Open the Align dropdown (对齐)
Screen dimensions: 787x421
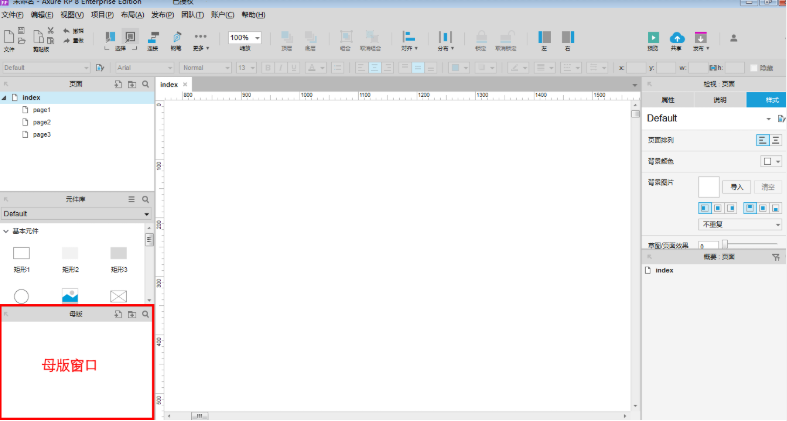coord(410,41)
